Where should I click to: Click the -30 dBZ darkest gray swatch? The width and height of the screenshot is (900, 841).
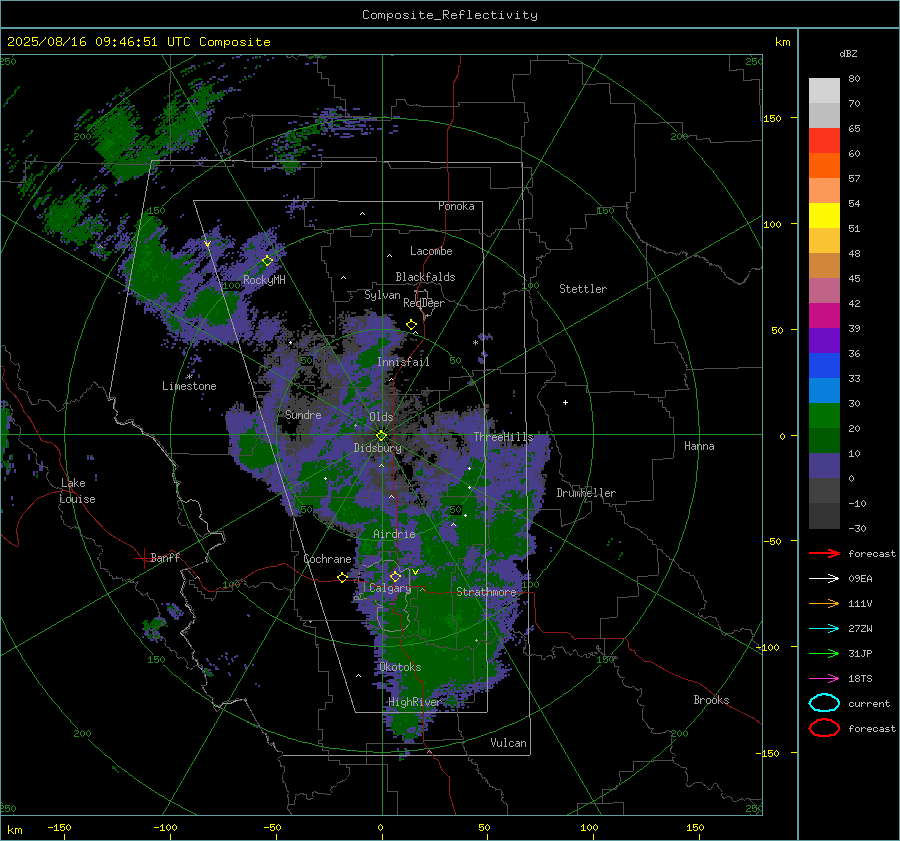pos(824,516)
